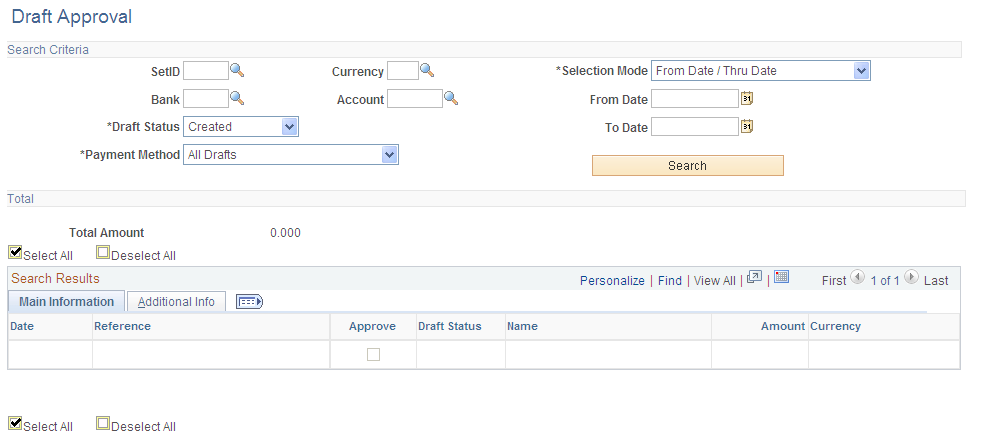Viewport: 986px width, 439px height.
Task: Focus the Bank input field
Action: point(206,99)
